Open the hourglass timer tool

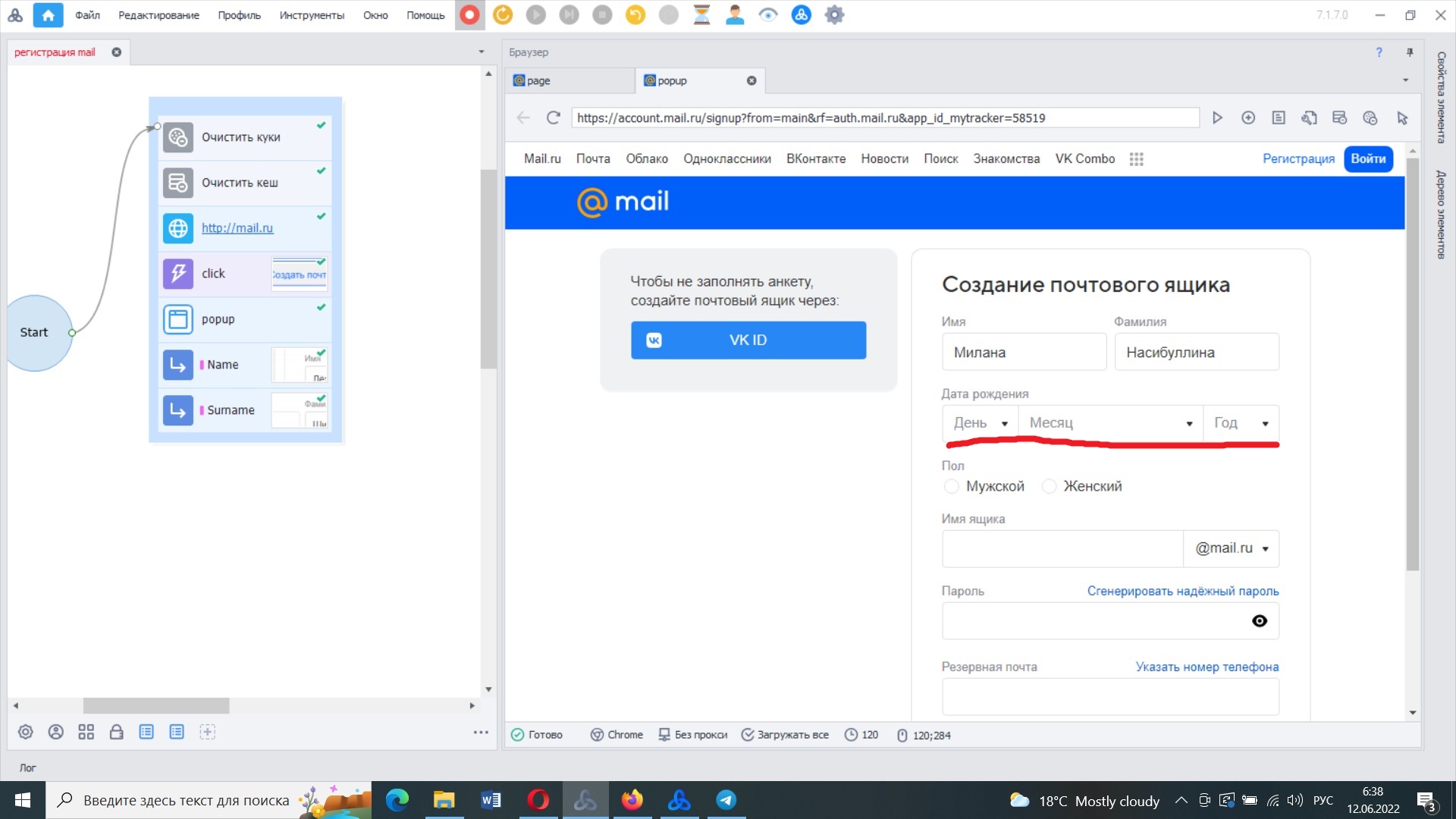click(x=701, y=15)
